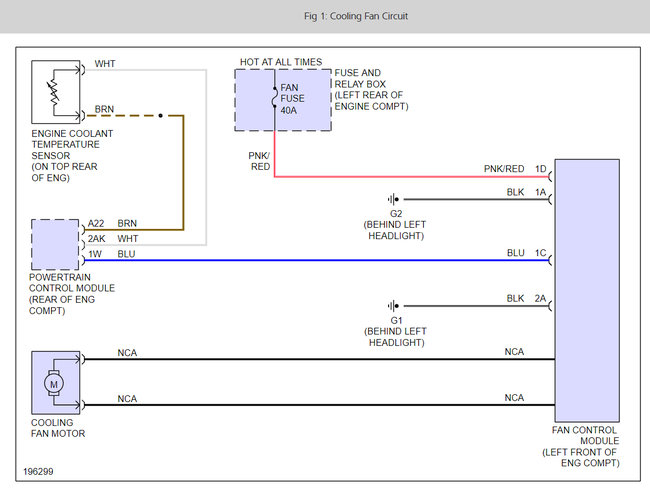Click the G1 ground symbol
650x489 pixels.
point(393,306)
